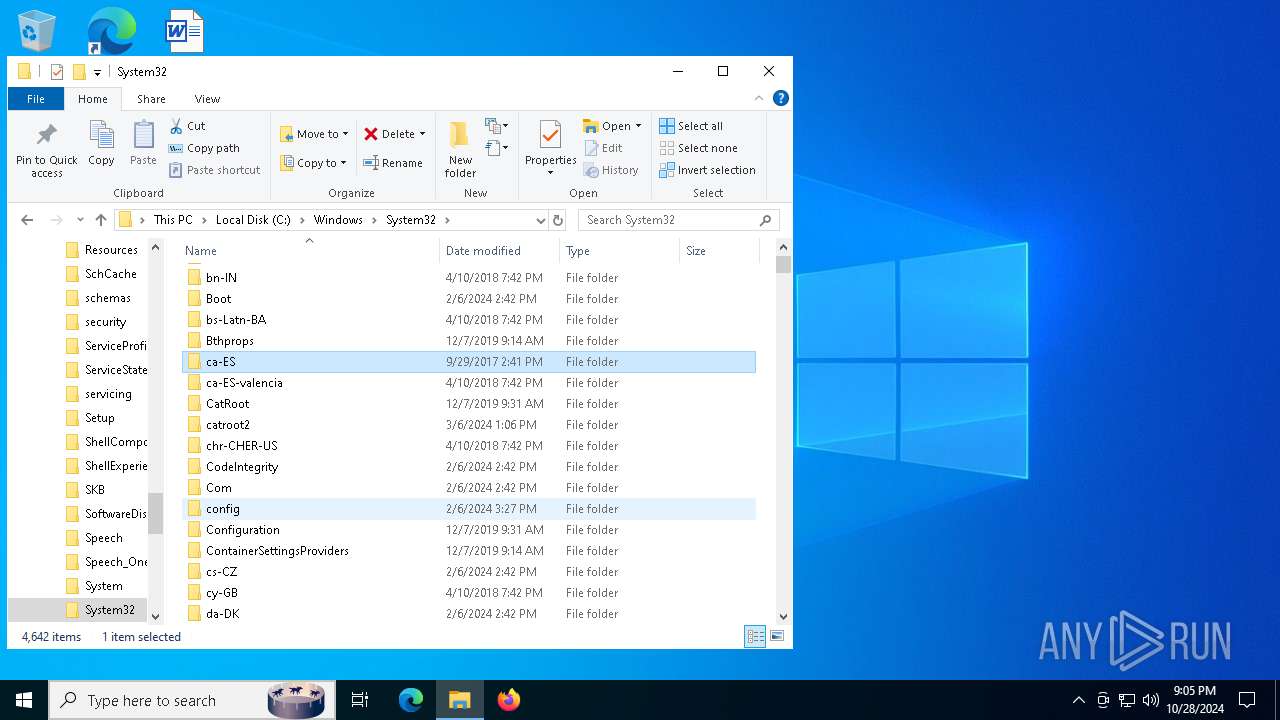Sort by Type column header
This screenshot has width=1280, height=720.
click(619, 251)
